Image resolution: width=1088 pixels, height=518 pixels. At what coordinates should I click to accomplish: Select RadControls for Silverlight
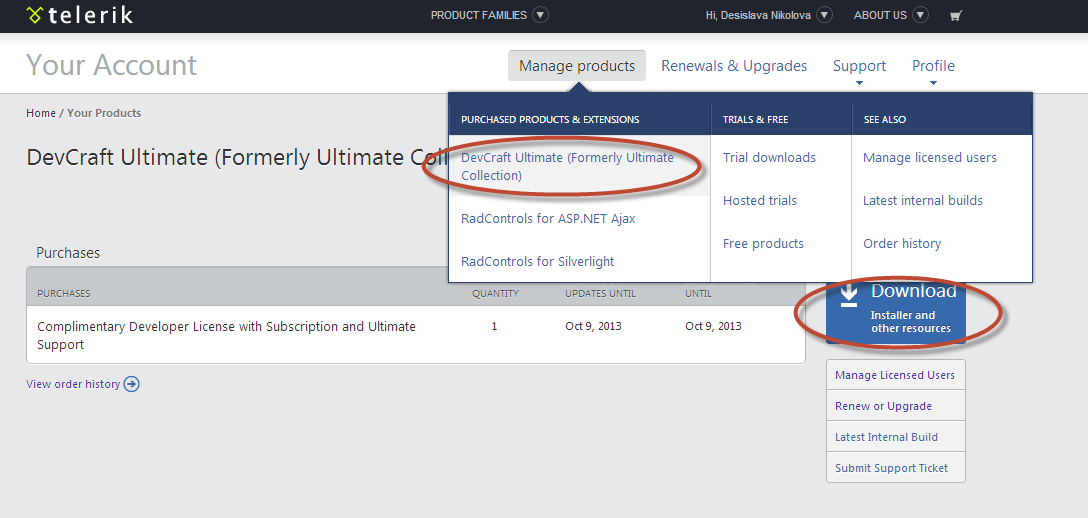(x=538, y=261)
